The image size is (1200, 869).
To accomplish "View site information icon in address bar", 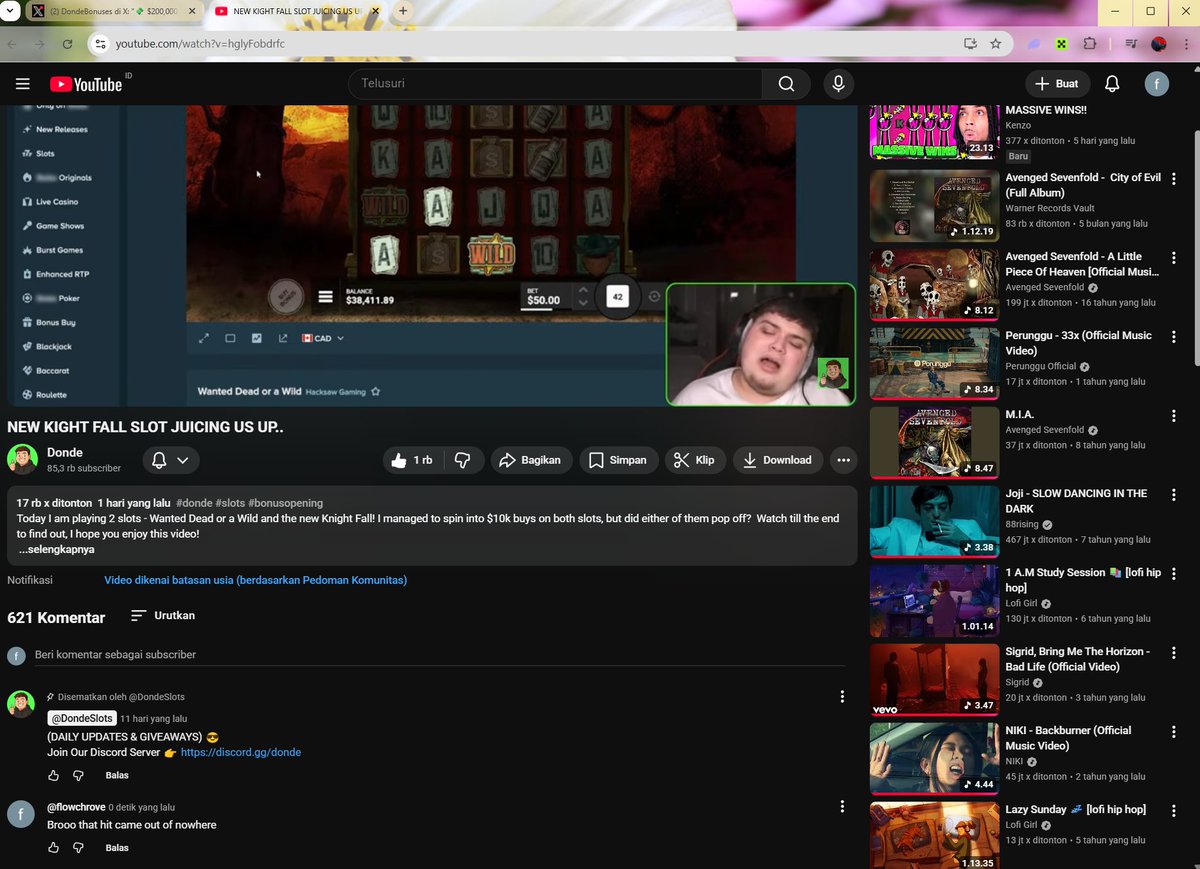I will tap(99, 44).
